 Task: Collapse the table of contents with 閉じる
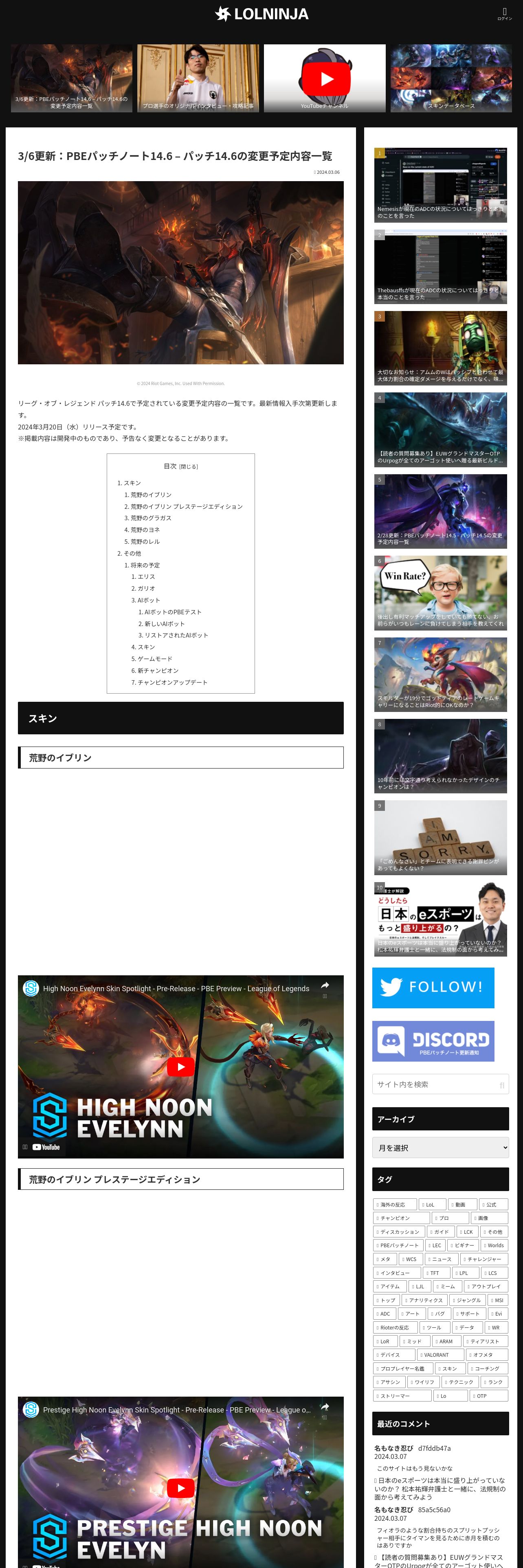click(188, 467)
